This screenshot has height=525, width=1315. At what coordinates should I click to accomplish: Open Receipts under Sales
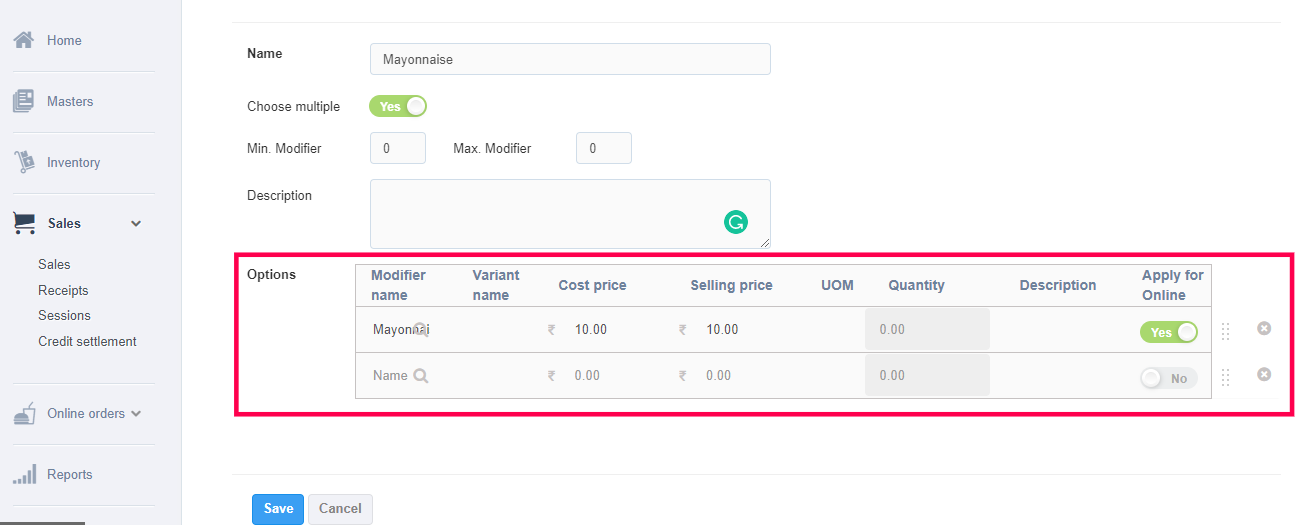pyautogui.click(x=63, y=290)
